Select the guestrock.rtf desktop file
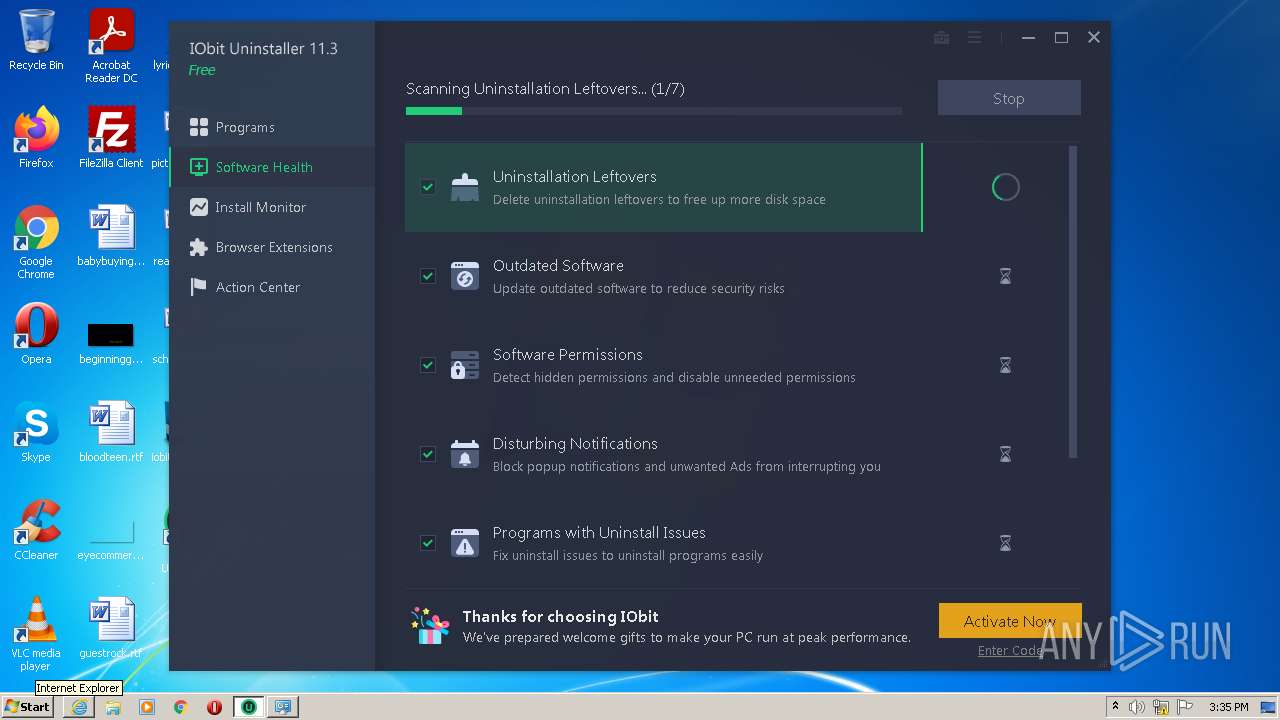 click(x=111, y=628)
